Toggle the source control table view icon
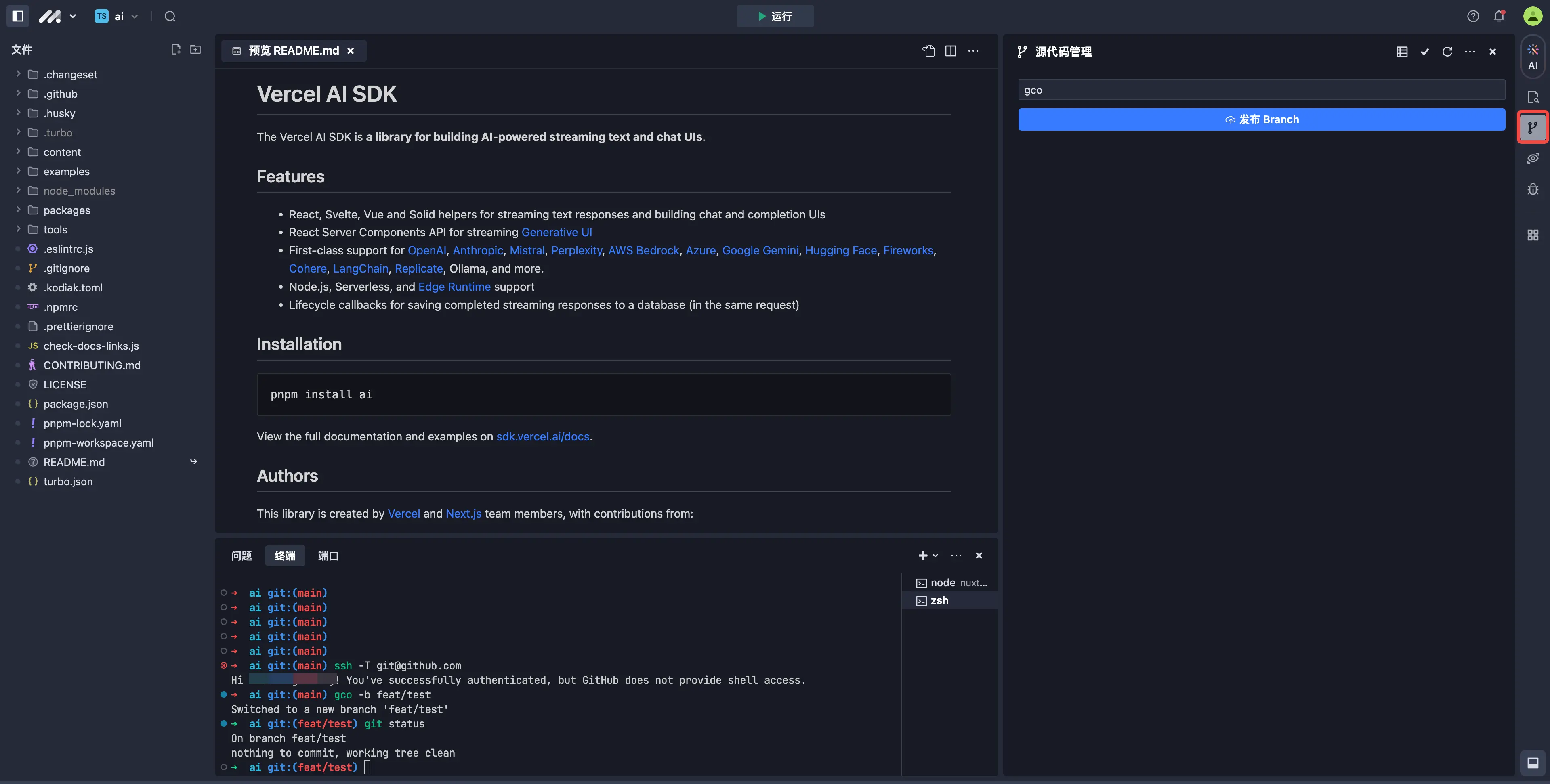Viewport: 1550px width, 784px height. click(1402, 52)
